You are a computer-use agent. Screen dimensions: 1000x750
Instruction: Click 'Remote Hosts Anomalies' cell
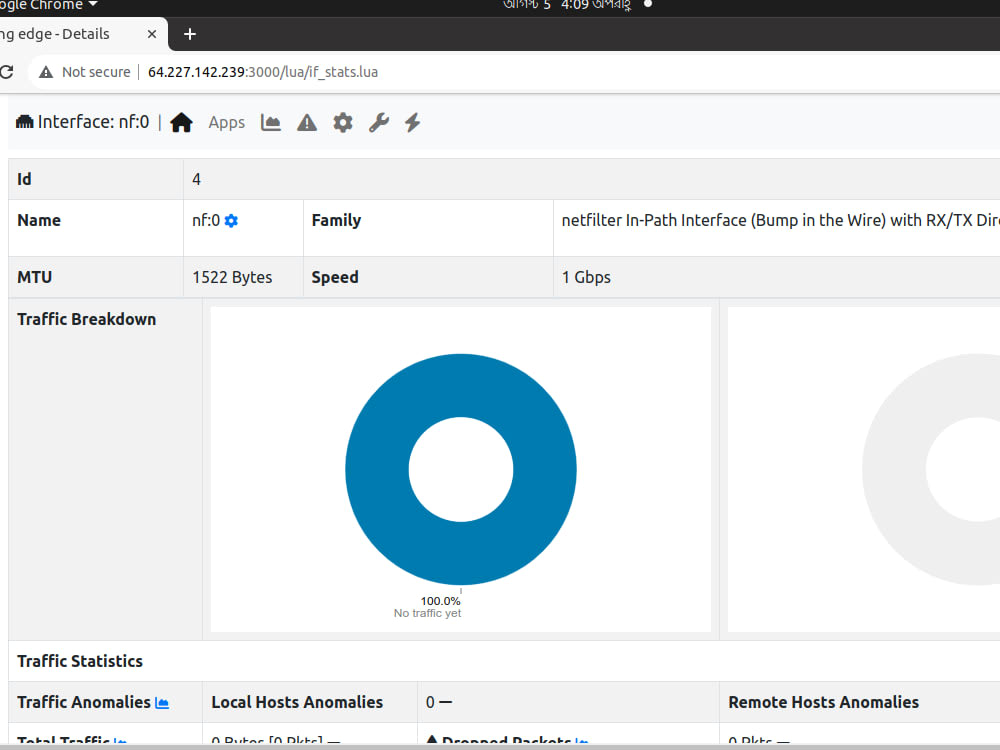pos(860,702)
